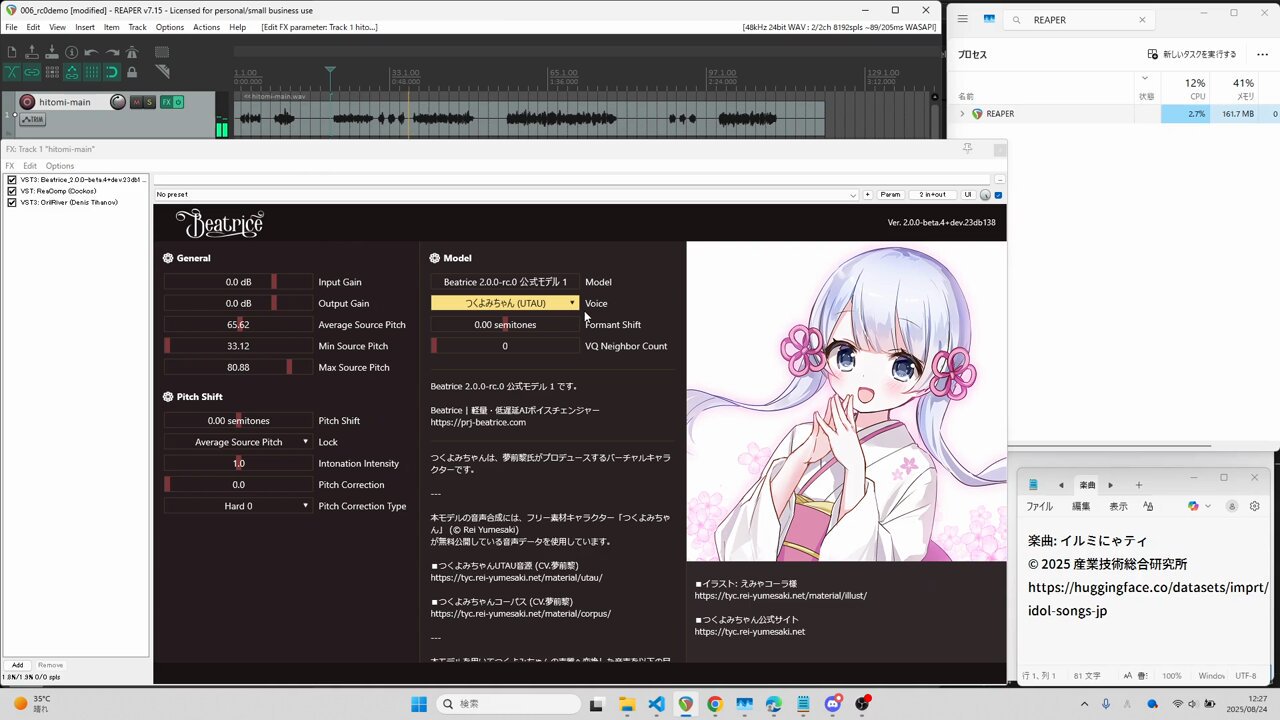Uncheck the Beatrice VST3 plugin checkbox
The image size is (1280, 720).
[12, 180]
